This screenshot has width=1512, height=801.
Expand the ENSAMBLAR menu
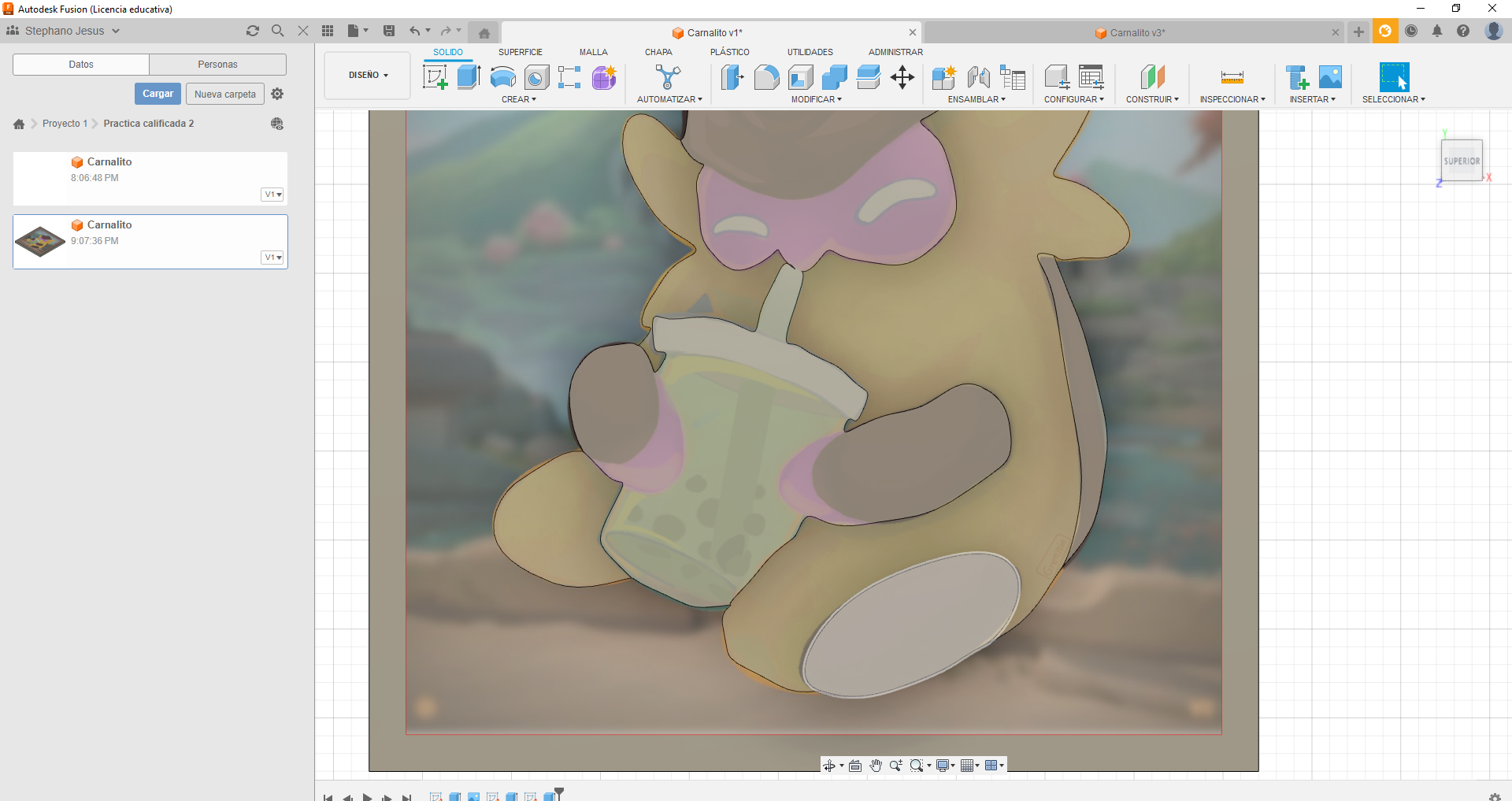(x=976, y=99)
